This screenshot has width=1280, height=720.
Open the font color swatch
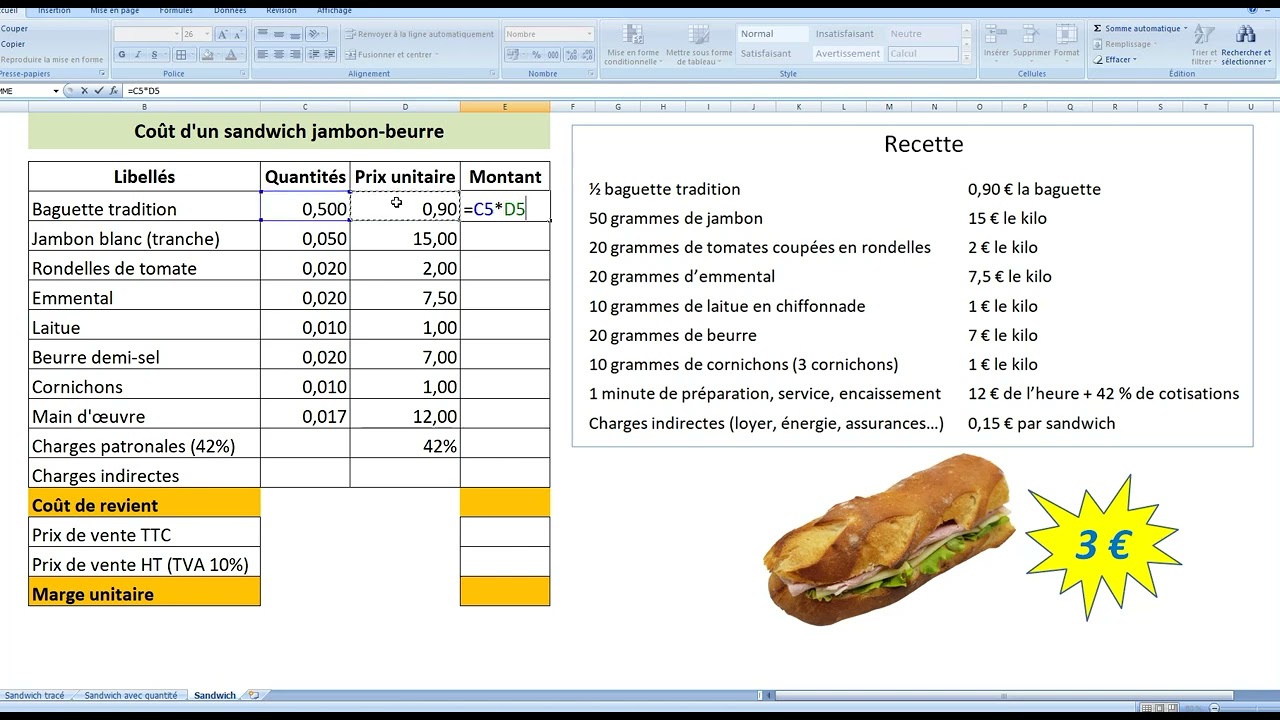(231, 54)
